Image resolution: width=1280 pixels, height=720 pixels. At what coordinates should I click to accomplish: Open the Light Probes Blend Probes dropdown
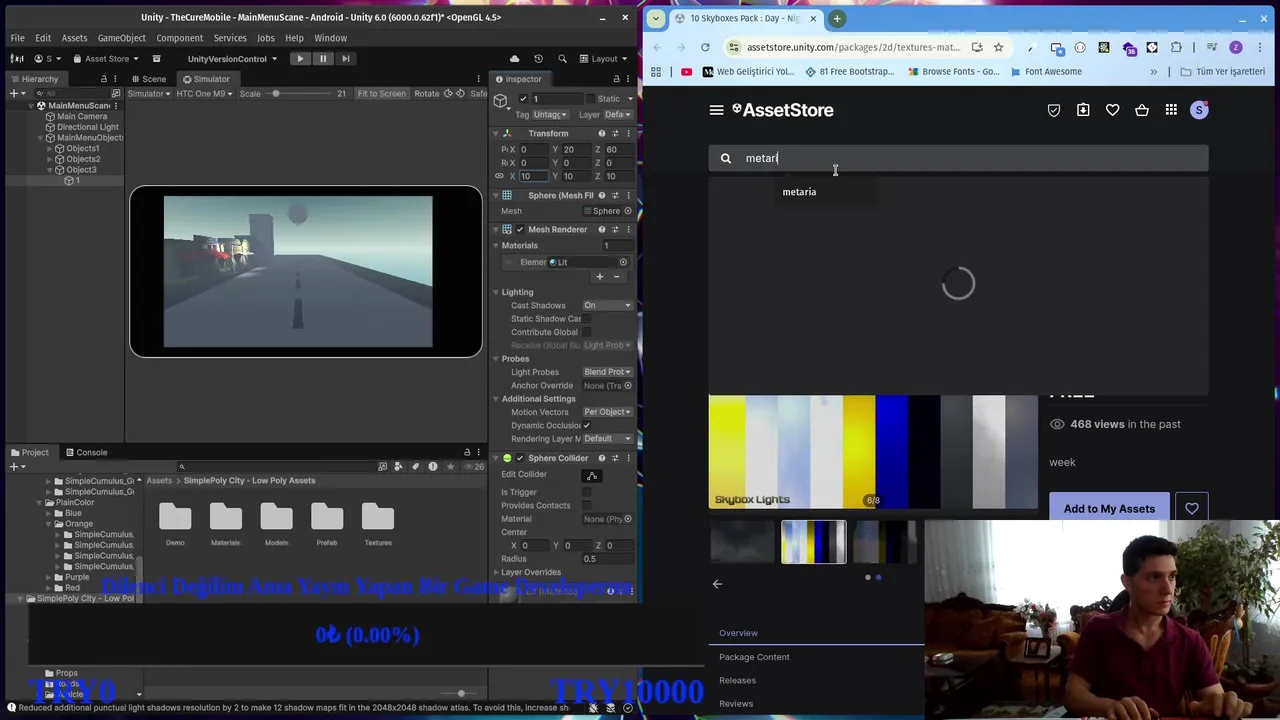click(608, 372)
